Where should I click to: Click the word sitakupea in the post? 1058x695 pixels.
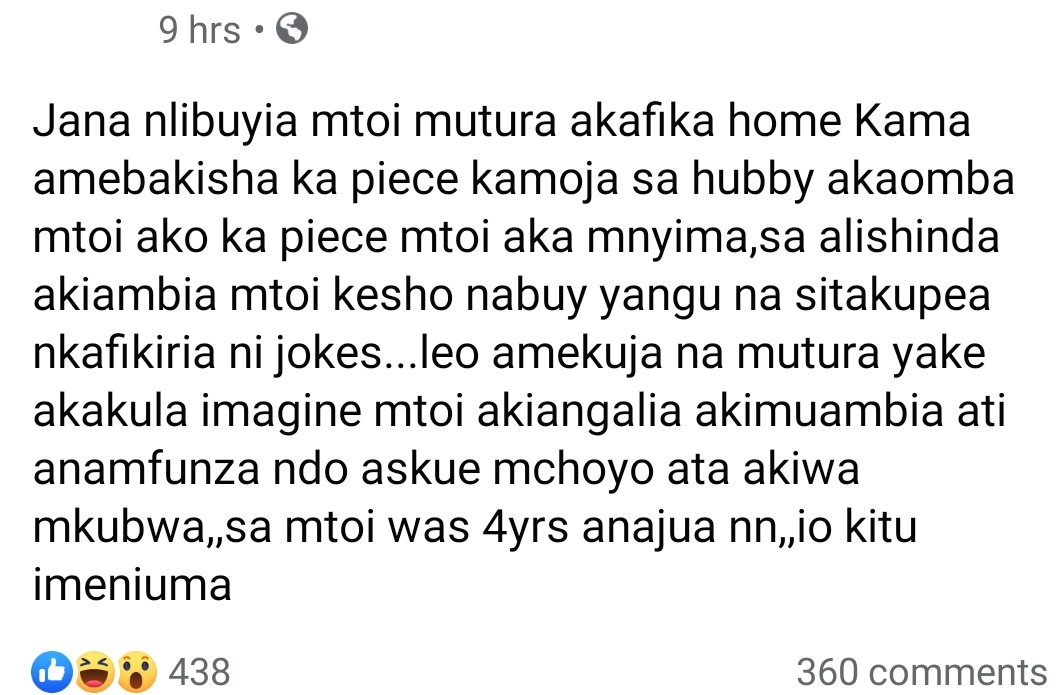click(x=891, y=296)
